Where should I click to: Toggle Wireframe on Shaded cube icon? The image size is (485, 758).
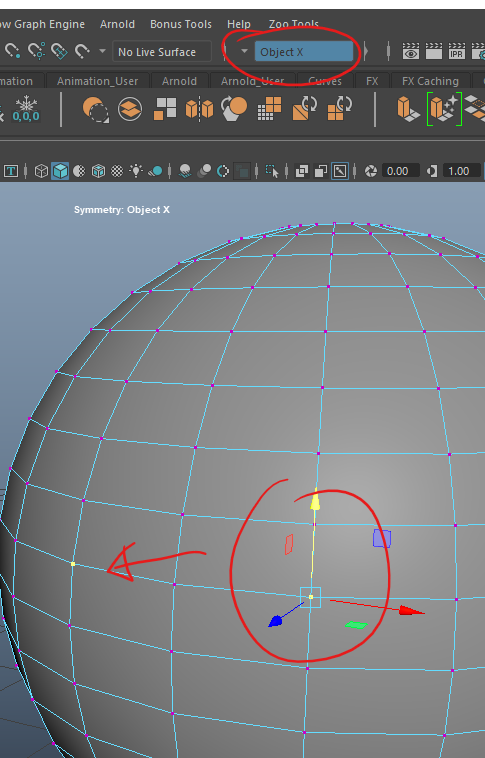point(98,171)
